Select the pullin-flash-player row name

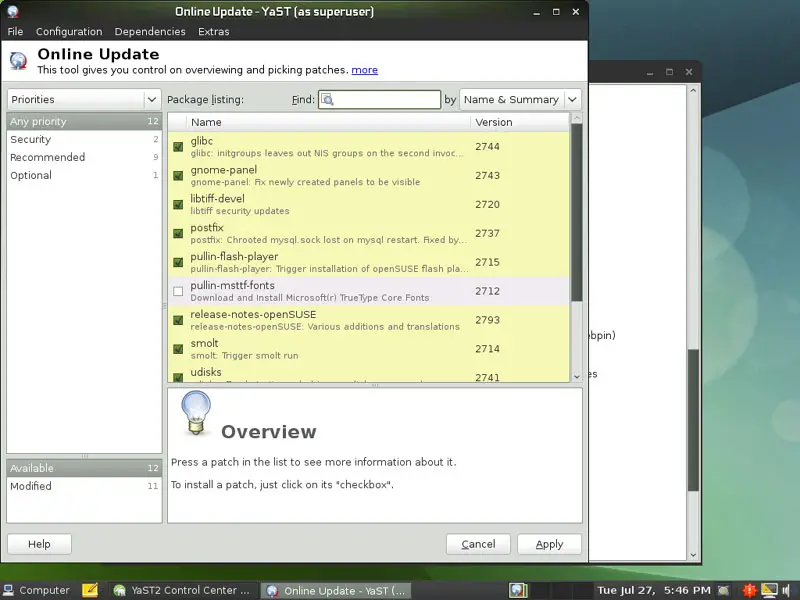click(x=234, y=257)
